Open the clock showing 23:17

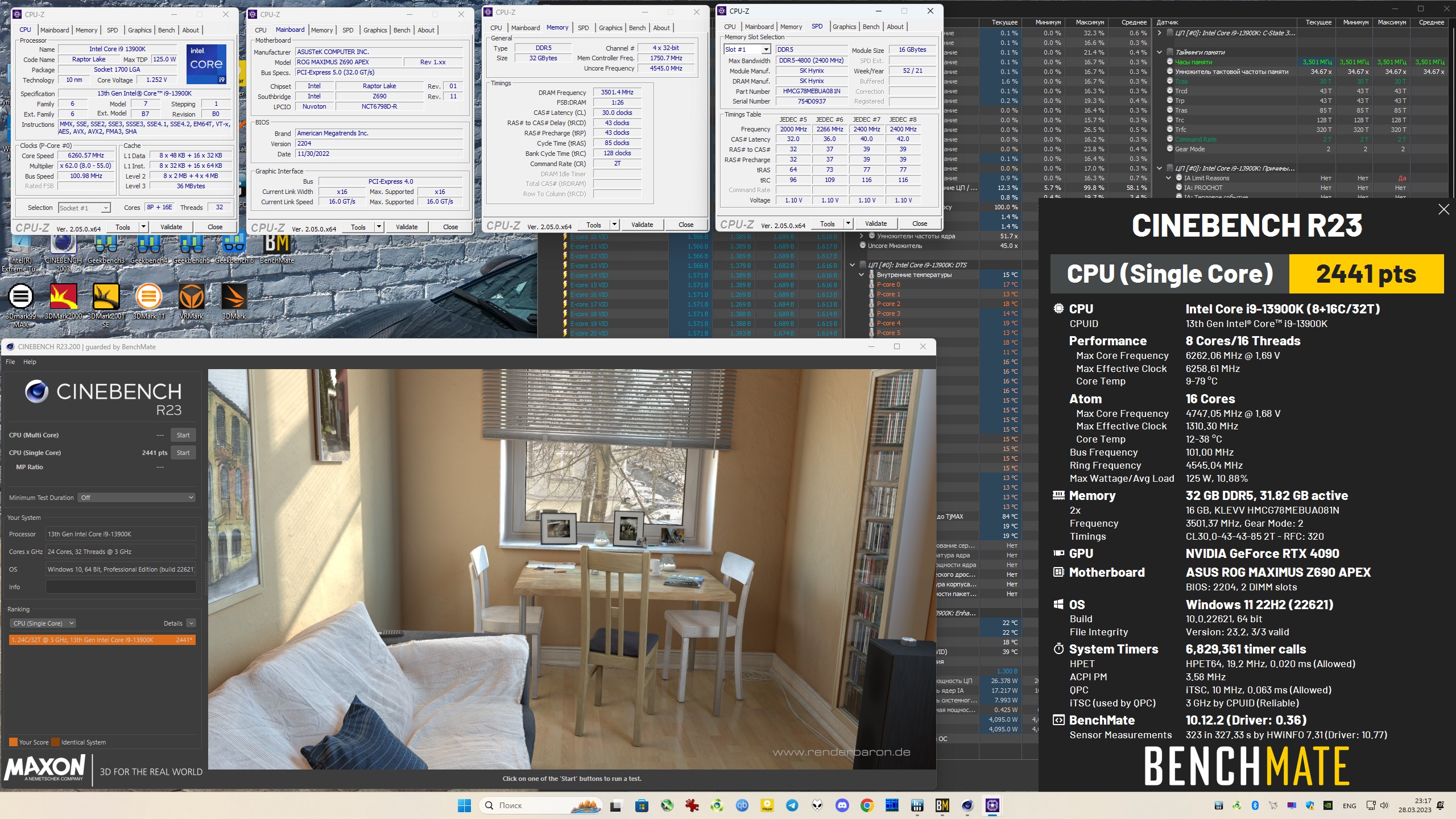click(x=1415, y=805)
